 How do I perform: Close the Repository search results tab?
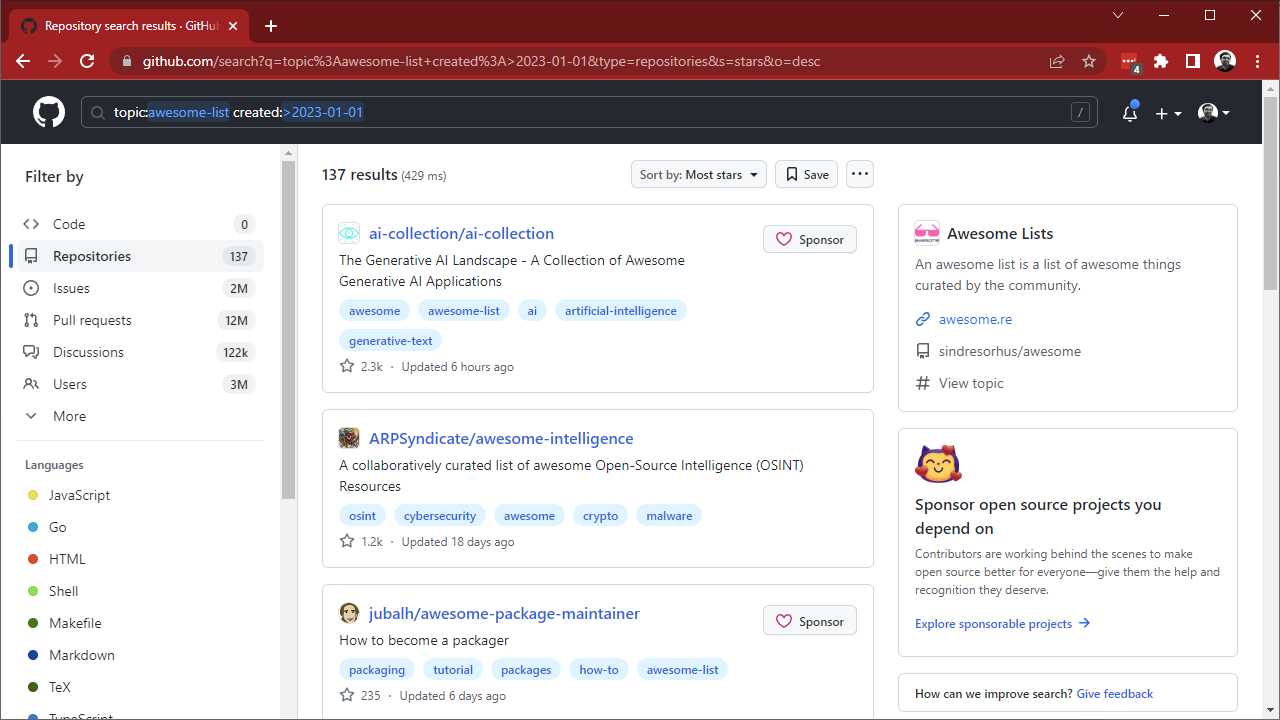click(235, 26)
